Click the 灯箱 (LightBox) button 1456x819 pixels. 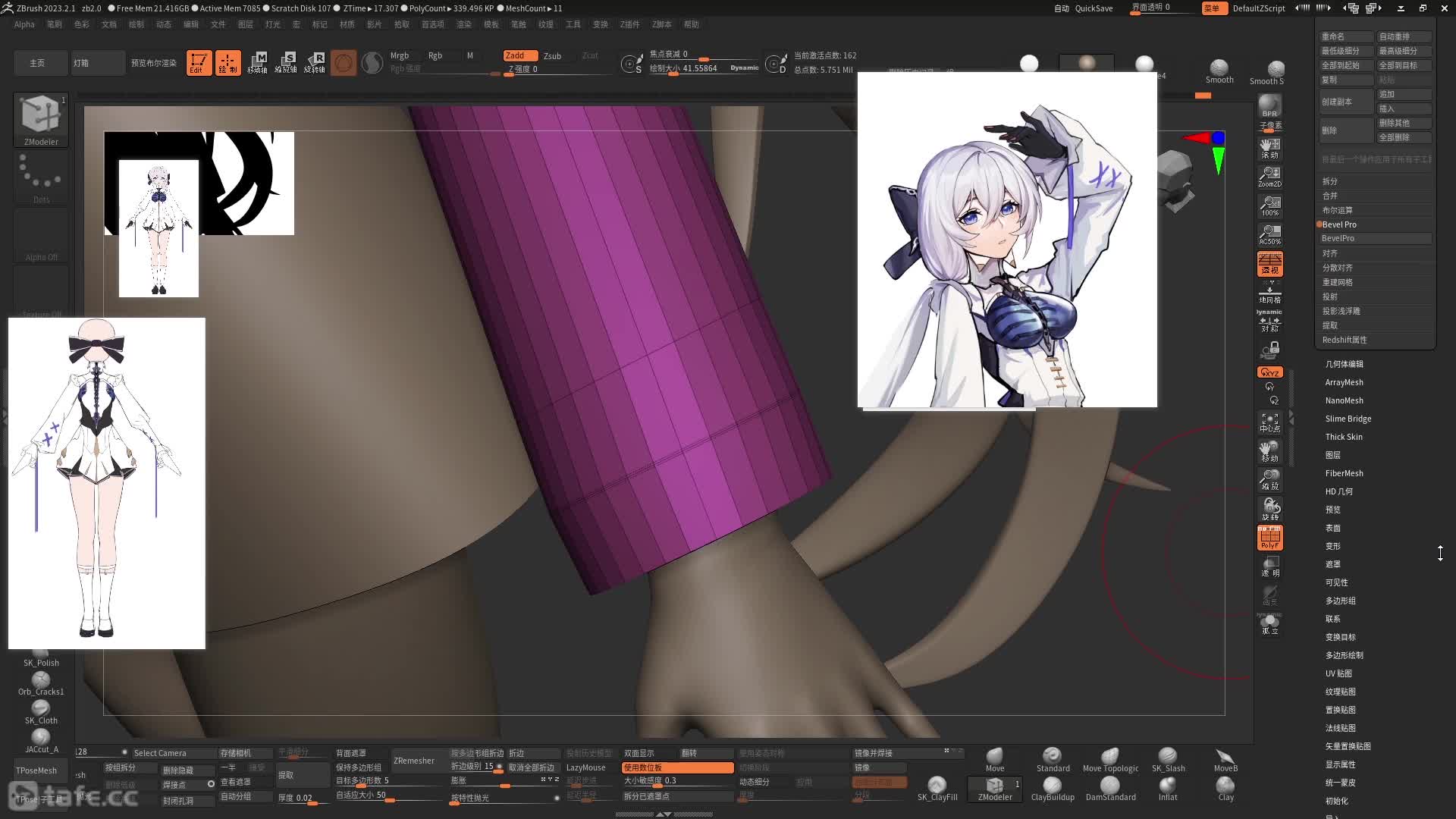pos(98,63)
